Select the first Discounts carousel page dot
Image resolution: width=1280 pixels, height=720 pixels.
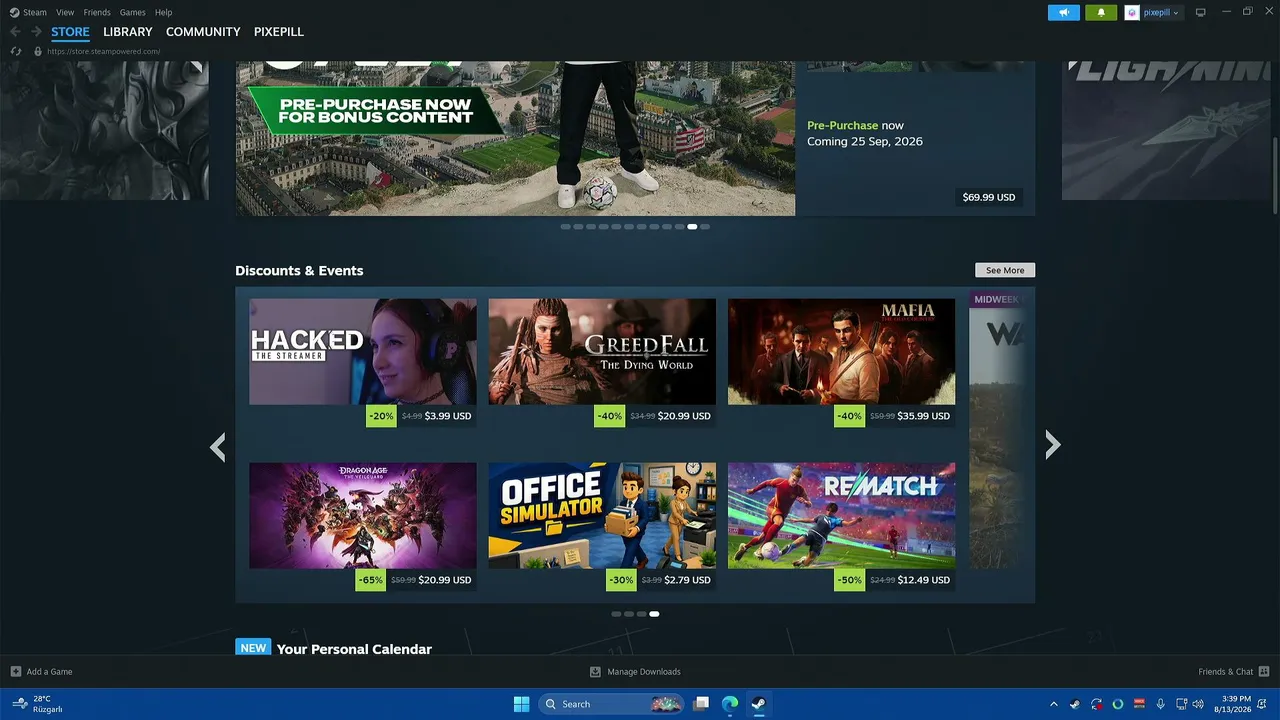616,614
